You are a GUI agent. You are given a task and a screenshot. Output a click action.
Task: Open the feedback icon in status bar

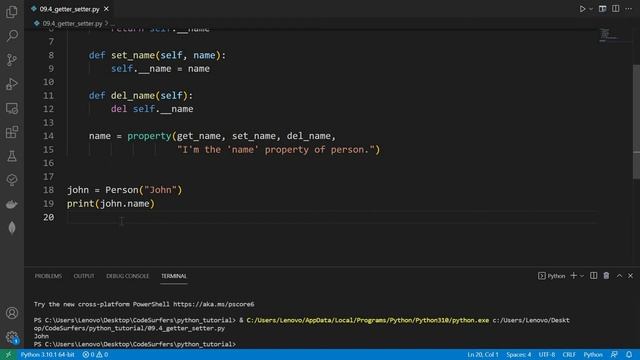(614, 354)
